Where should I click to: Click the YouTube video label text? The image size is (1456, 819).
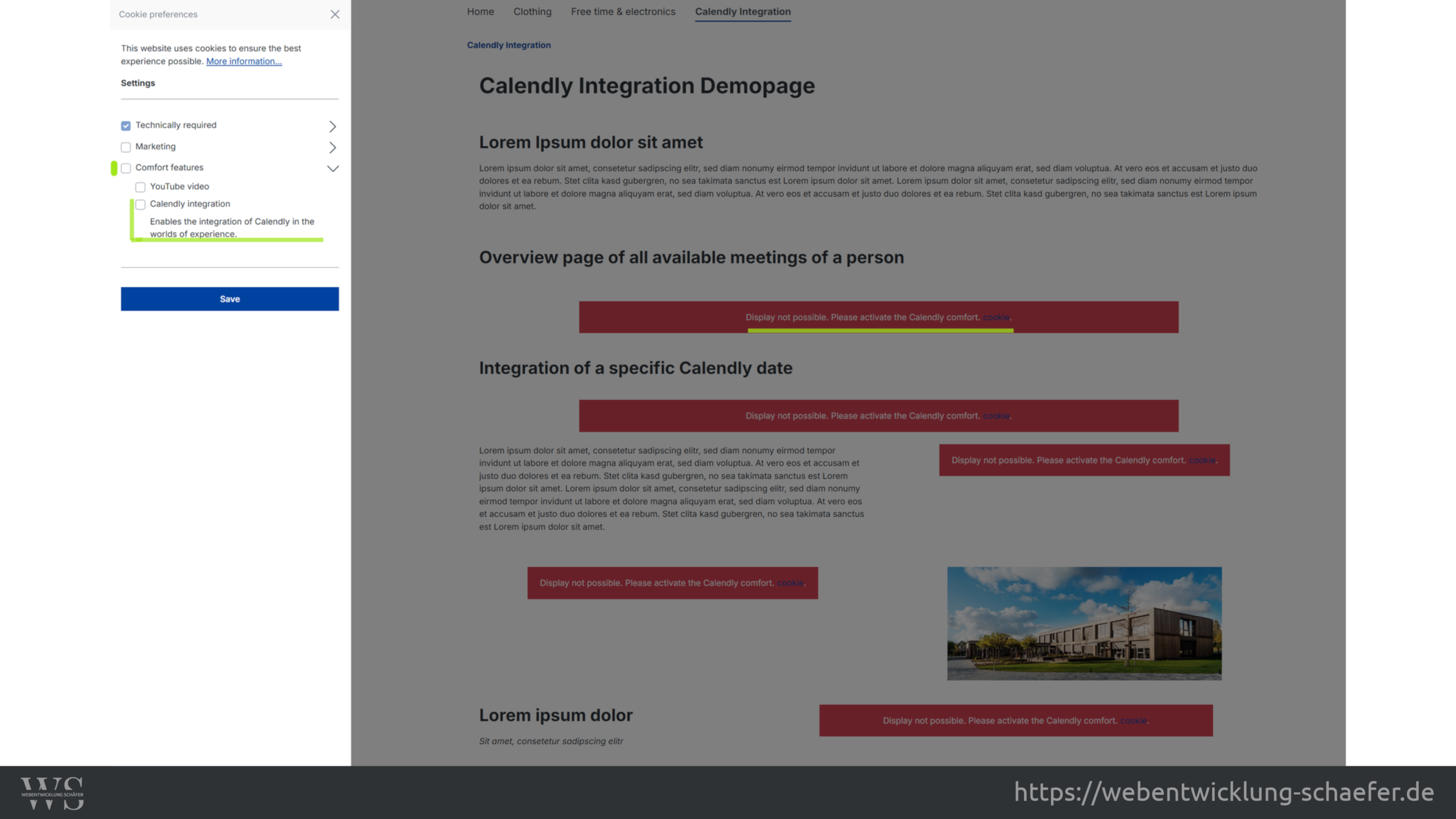pos(179,186)
